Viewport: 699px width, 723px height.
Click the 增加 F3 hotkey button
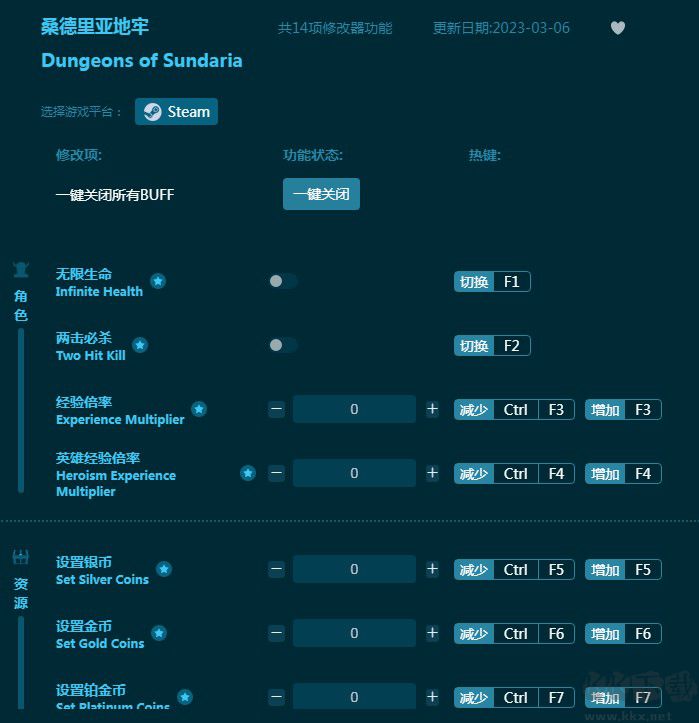623,409
